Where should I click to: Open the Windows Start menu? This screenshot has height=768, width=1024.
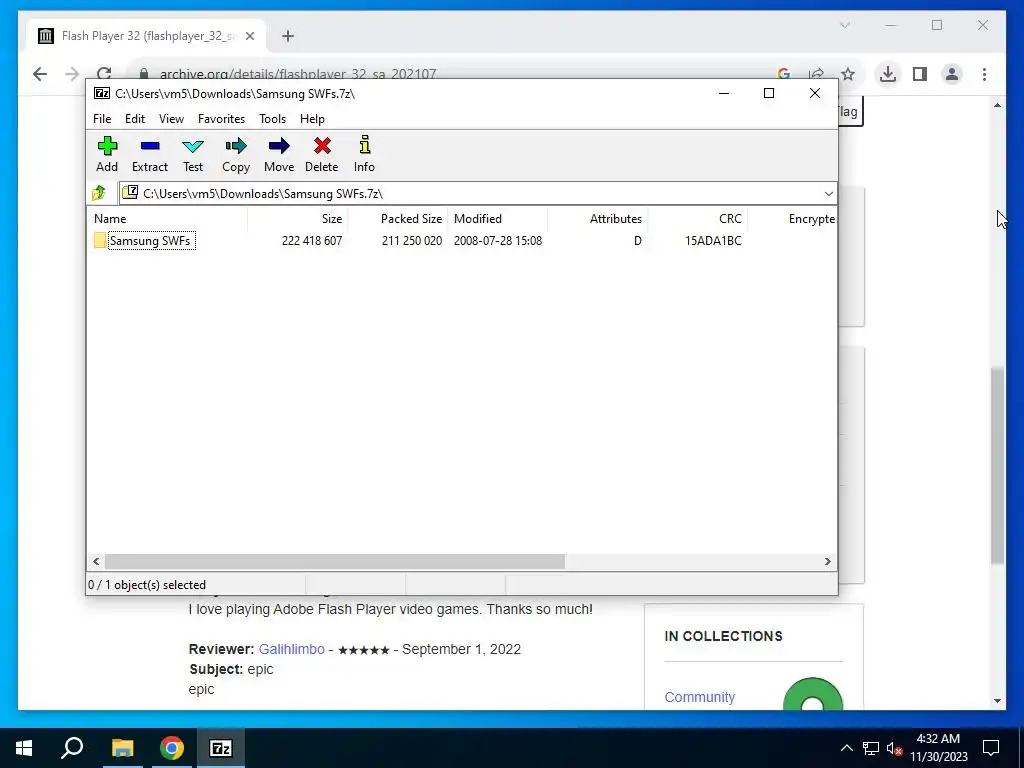24,748
